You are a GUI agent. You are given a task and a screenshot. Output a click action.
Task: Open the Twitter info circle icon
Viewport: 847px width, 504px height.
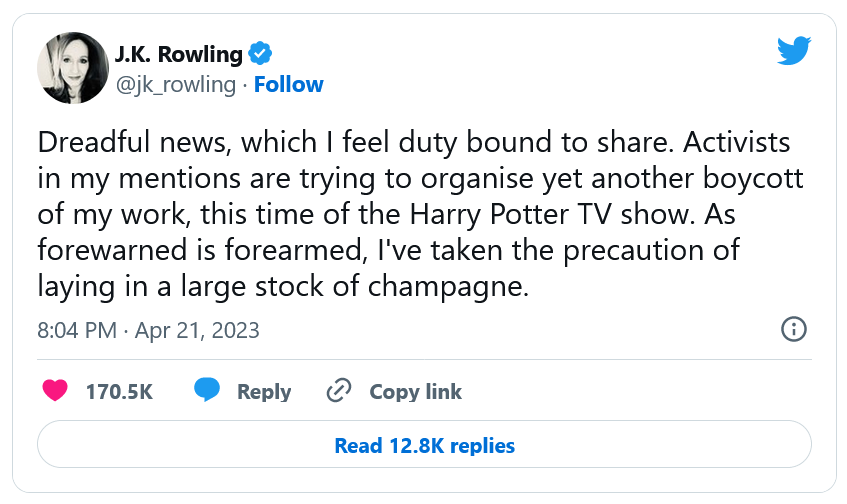click(793, 330)
